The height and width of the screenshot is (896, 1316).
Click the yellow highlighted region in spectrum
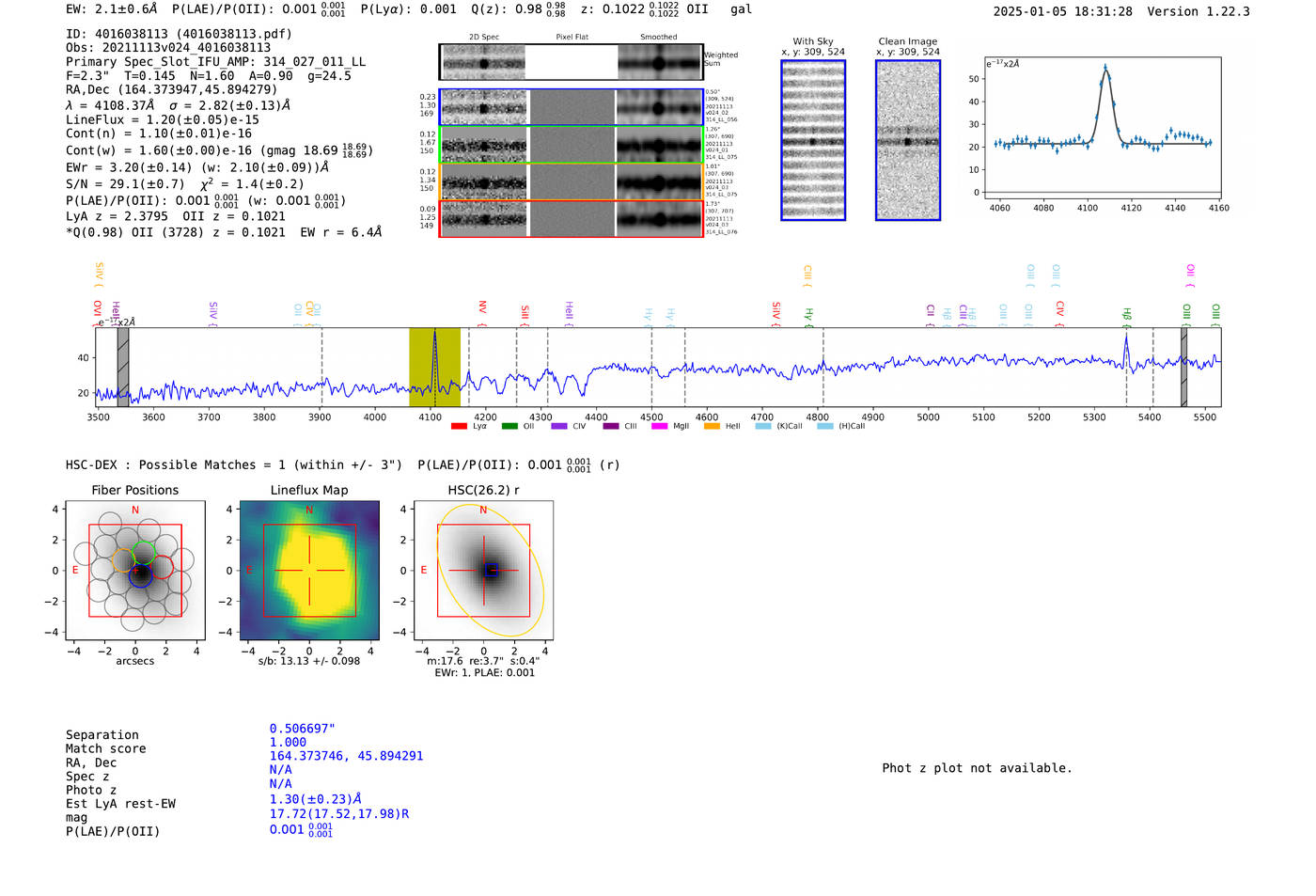coord(434,368)
